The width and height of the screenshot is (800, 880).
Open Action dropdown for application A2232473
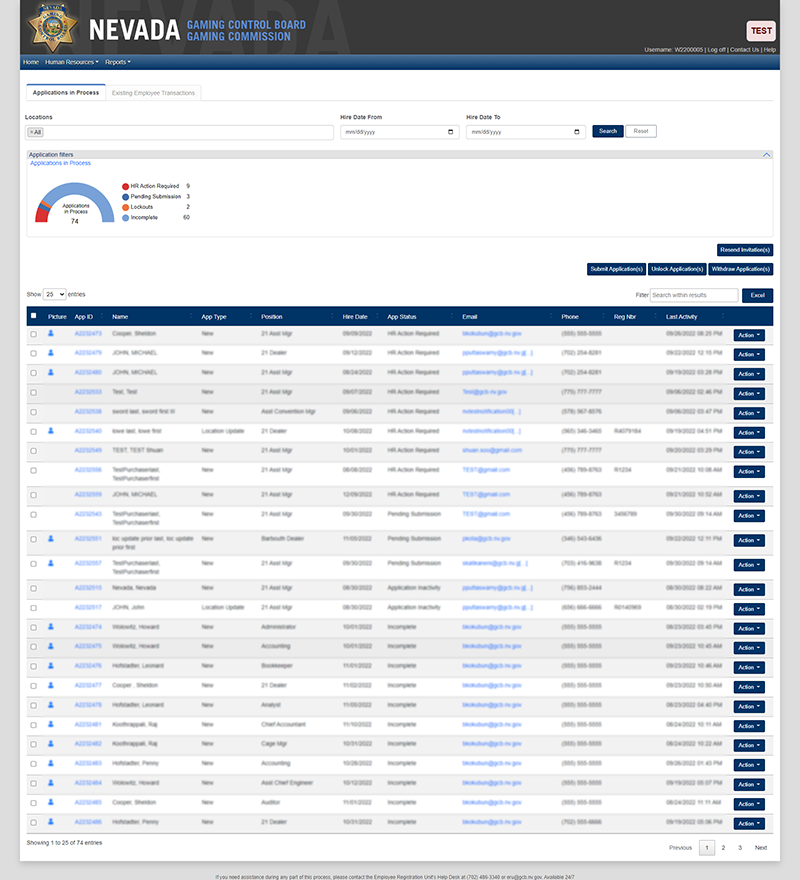(x=749, y=335)
